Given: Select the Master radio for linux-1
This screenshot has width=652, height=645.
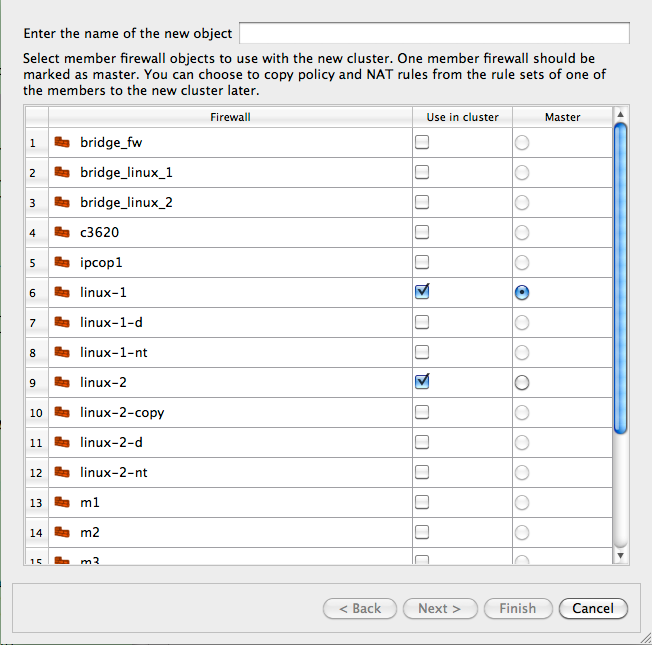Looking at the screenshot, I should point(522,293).
